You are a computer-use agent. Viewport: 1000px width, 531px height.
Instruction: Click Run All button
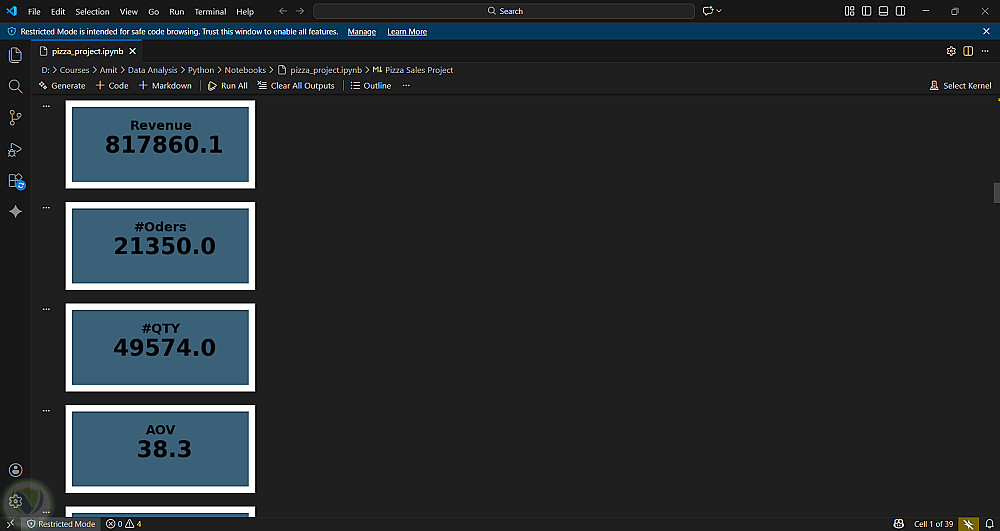coord(228,85)
